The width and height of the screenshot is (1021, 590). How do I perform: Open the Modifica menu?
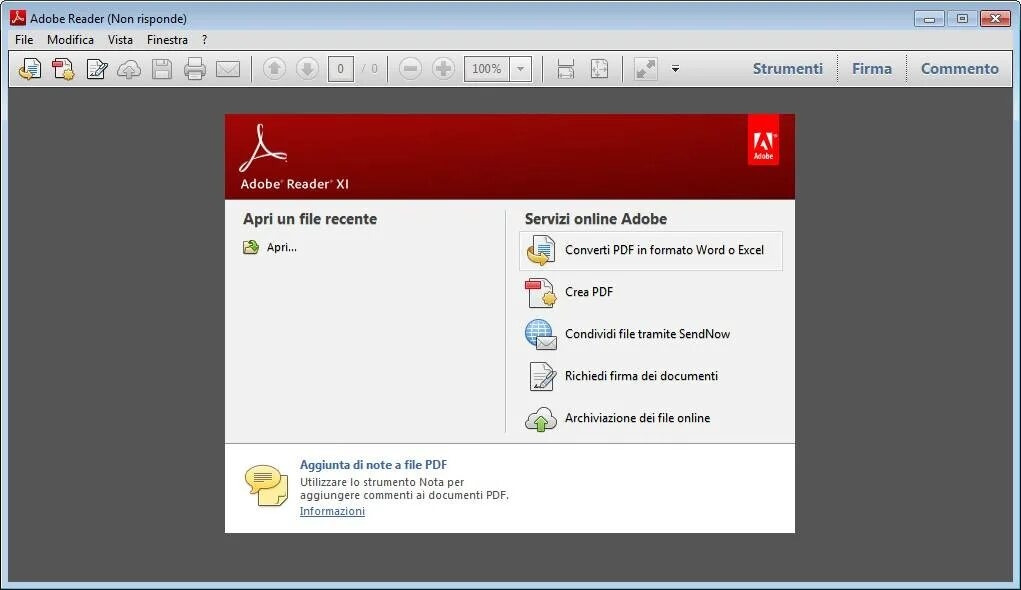70,40
